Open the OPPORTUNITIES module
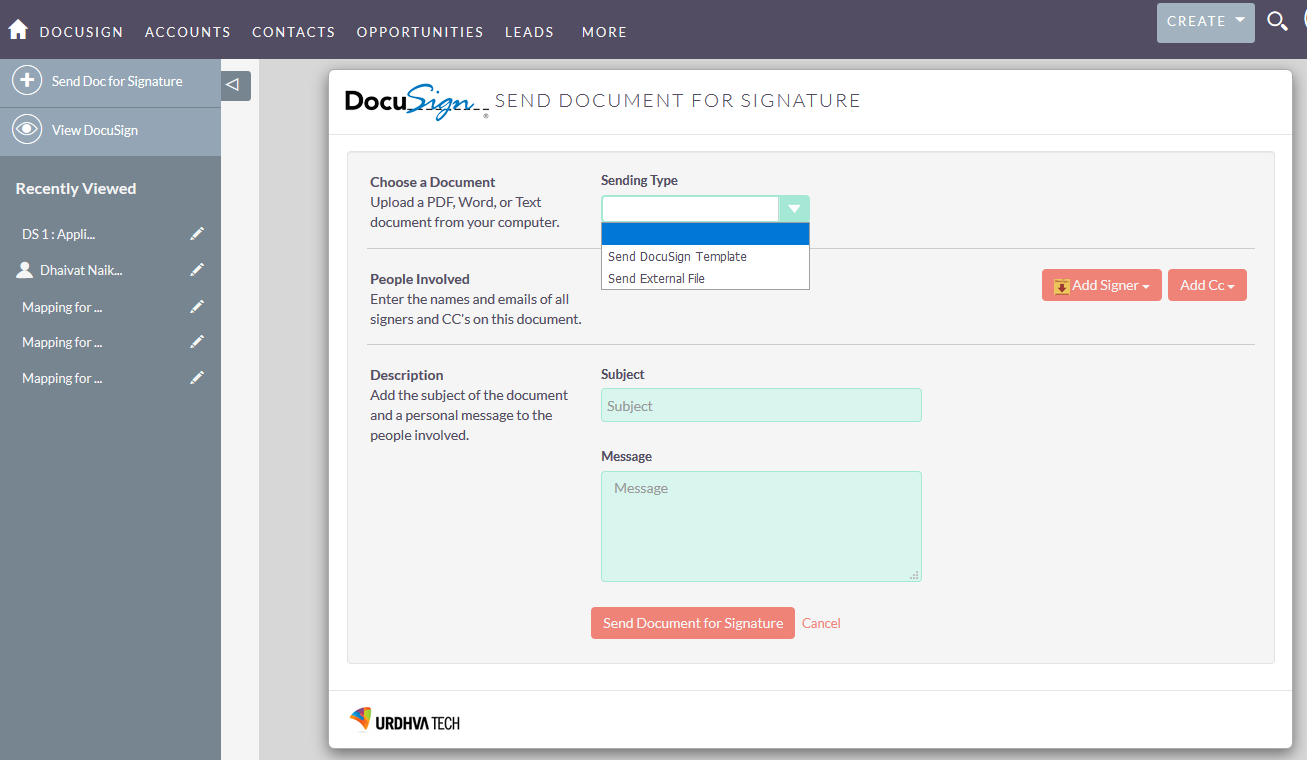1307x760 pixels. pos(420,32)
